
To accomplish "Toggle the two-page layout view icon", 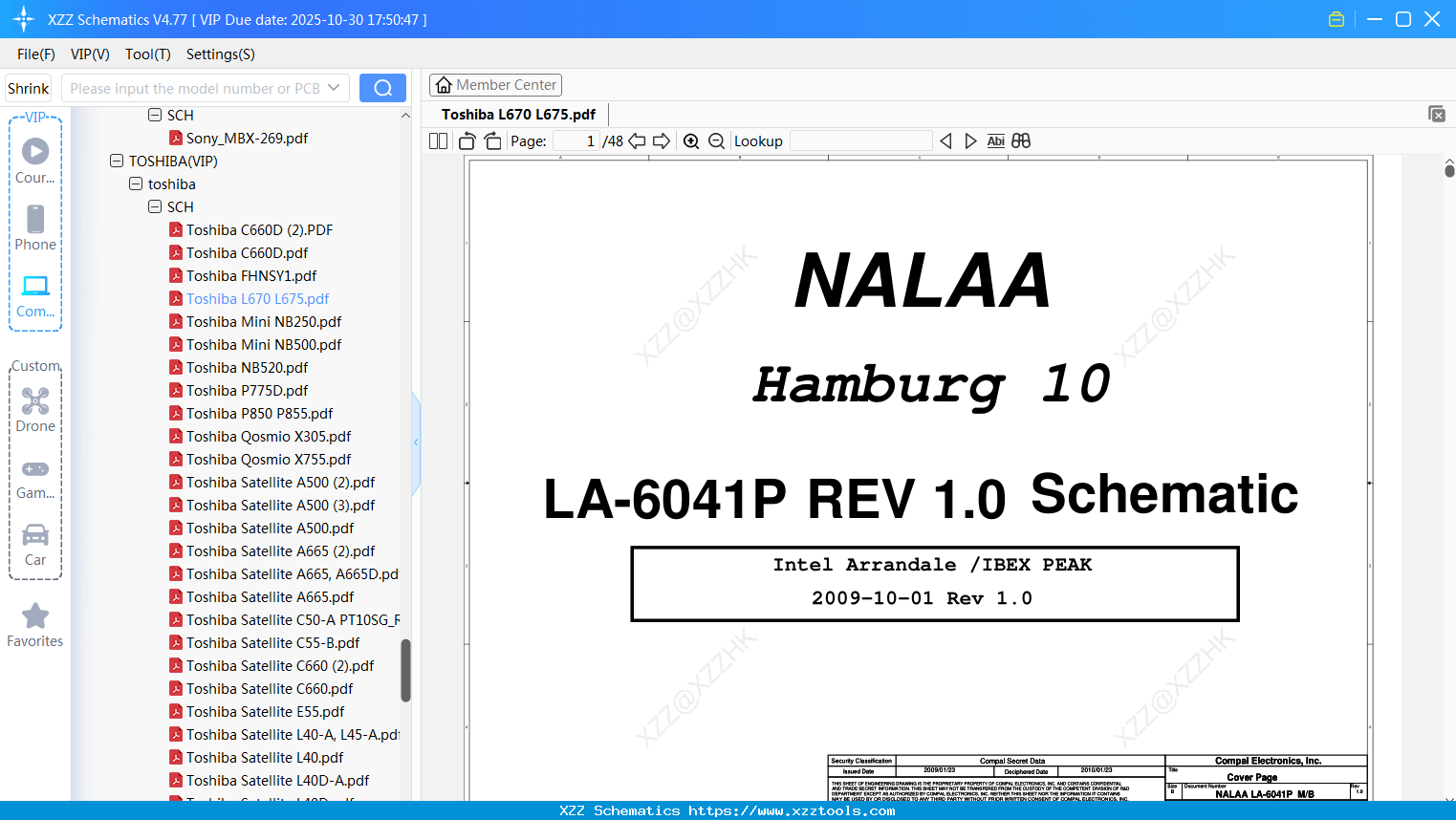I will click(439, 141).
